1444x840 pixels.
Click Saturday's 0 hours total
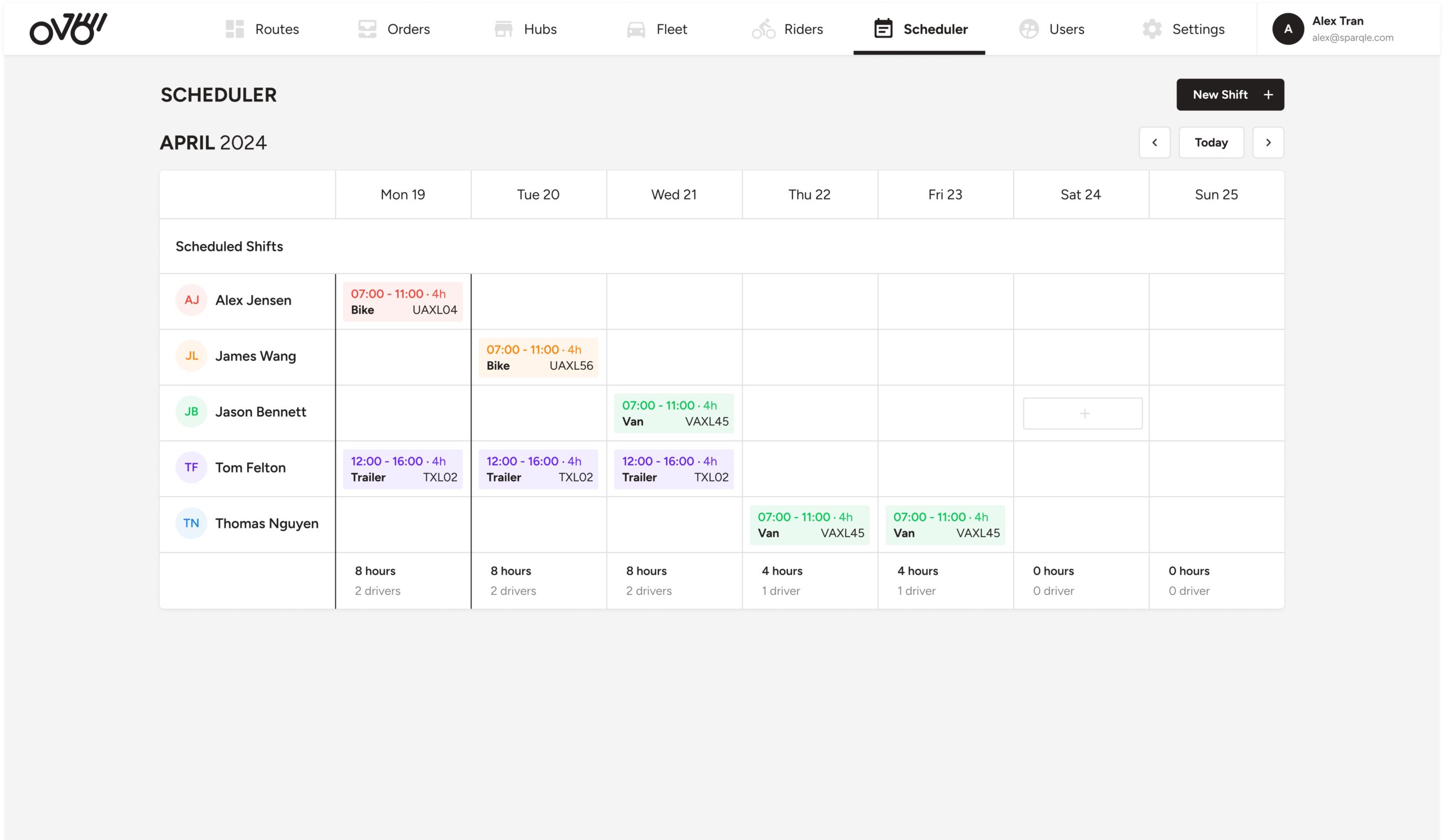pyautogui.click(x=1053, y=571)
